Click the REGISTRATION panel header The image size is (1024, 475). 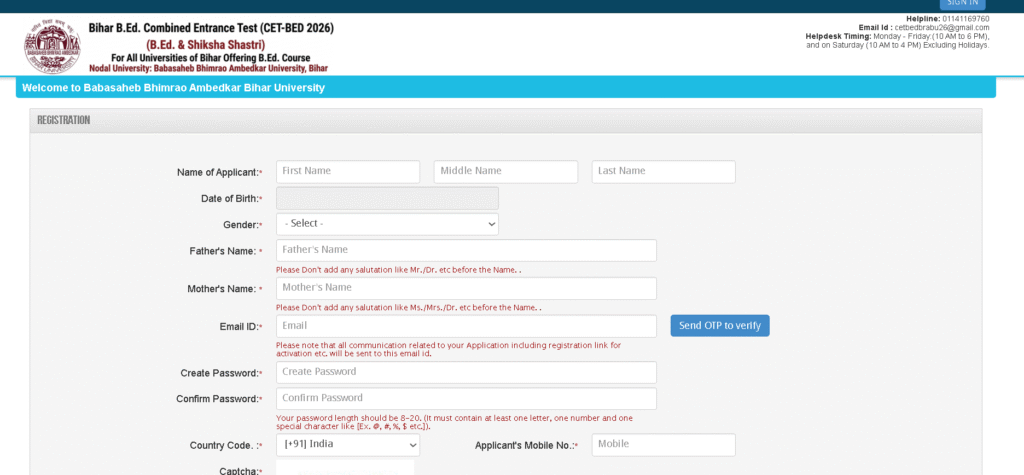pos(64,120)
